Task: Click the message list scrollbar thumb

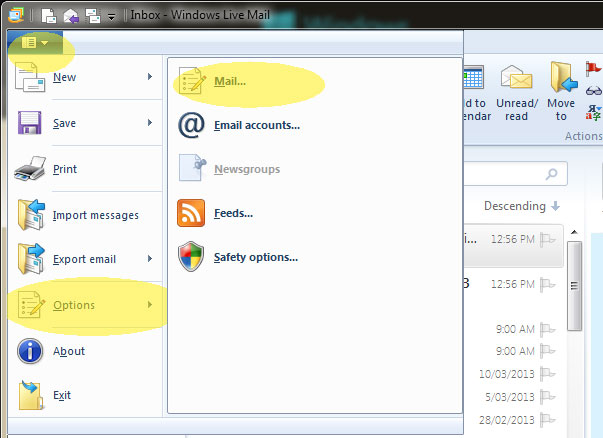Action: coord(574,286)
